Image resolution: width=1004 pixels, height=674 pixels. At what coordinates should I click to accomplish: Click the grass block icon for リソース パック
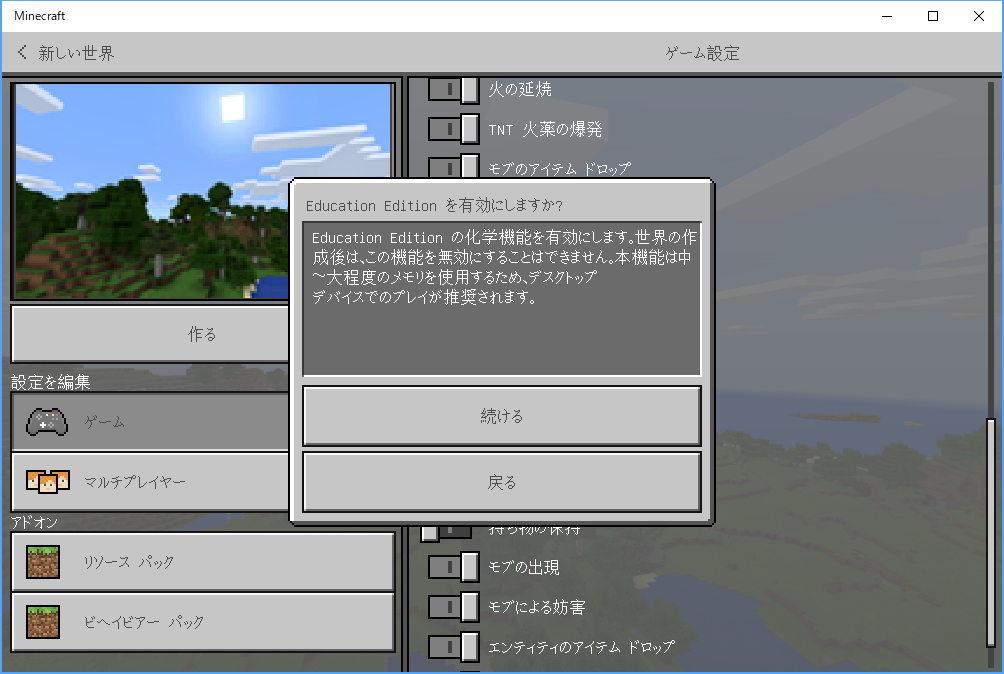pyautogui.click(x=43, y=562)
